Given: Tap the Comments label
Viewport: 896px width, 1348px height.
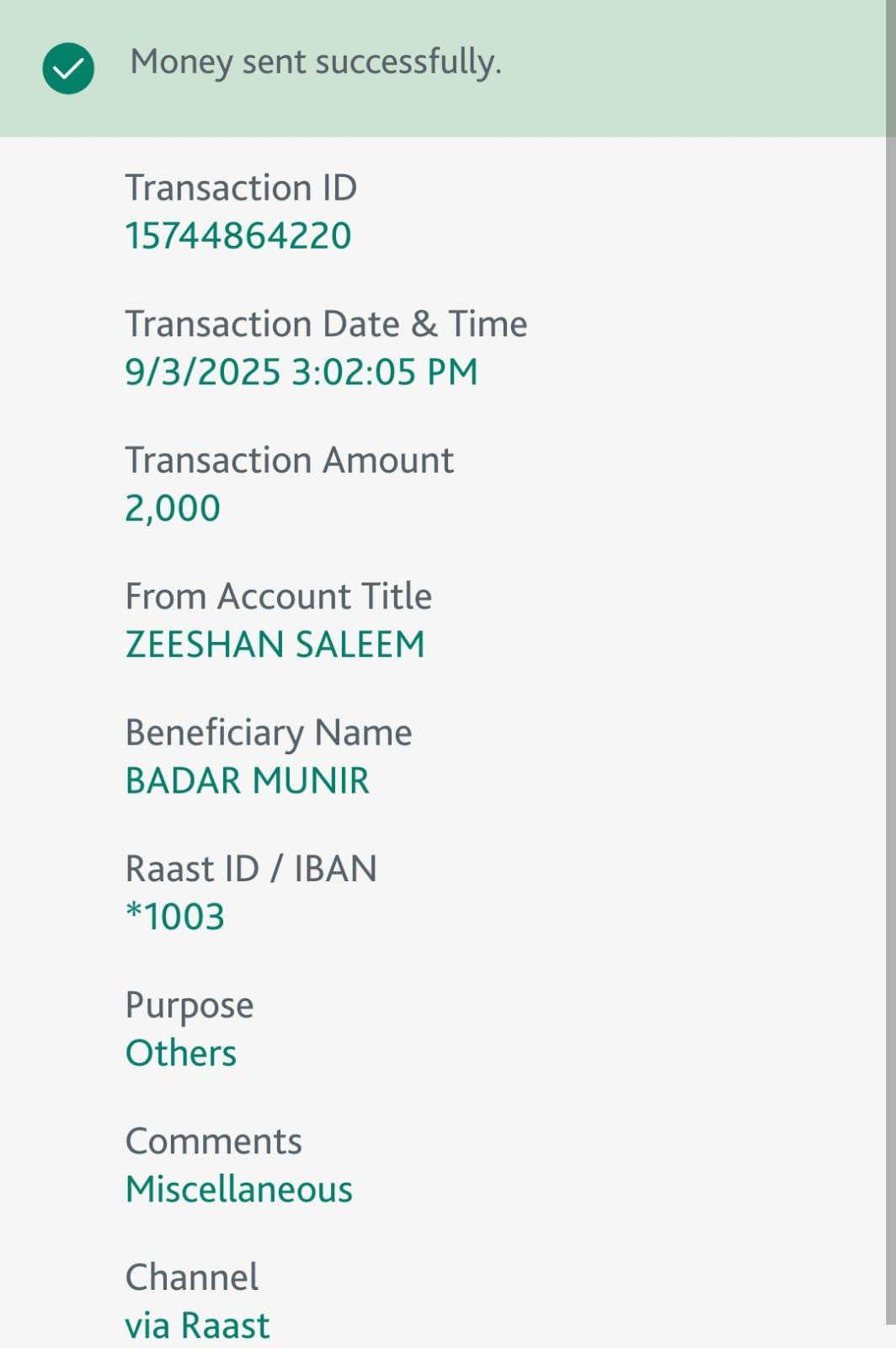Looking at the screenshot, I should click(x=213, y=1142).
